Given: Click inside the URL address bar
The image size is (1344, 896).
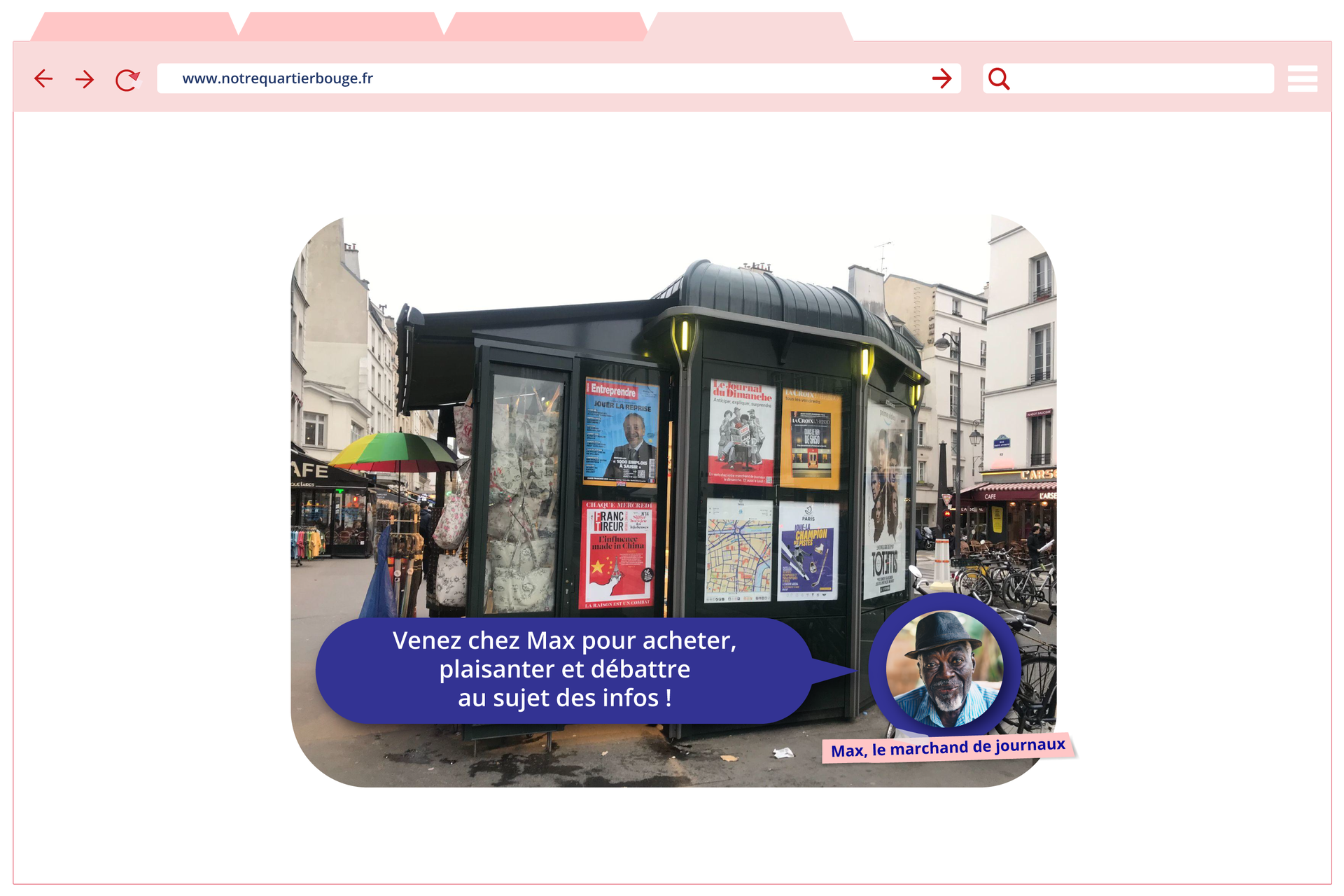Looking at the screenshot, I should (x=490, y=79).
